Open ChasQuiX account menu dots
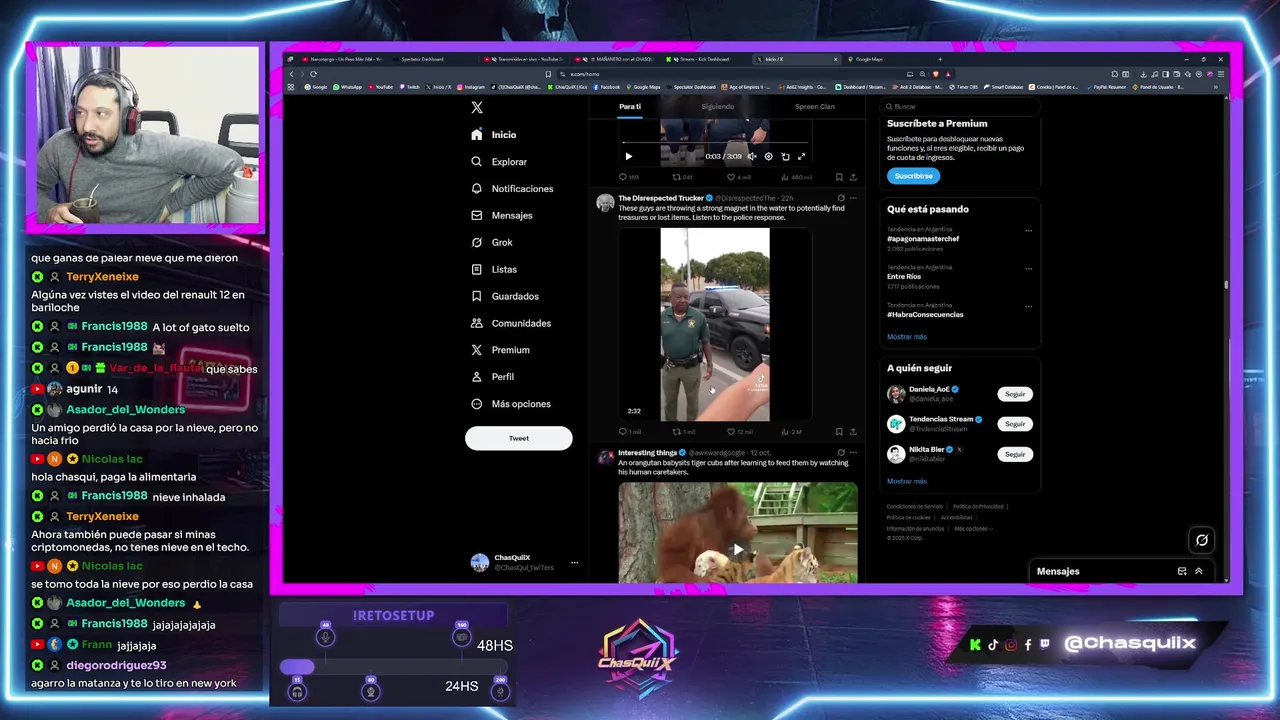1280x720 pixels. [574, 563]
